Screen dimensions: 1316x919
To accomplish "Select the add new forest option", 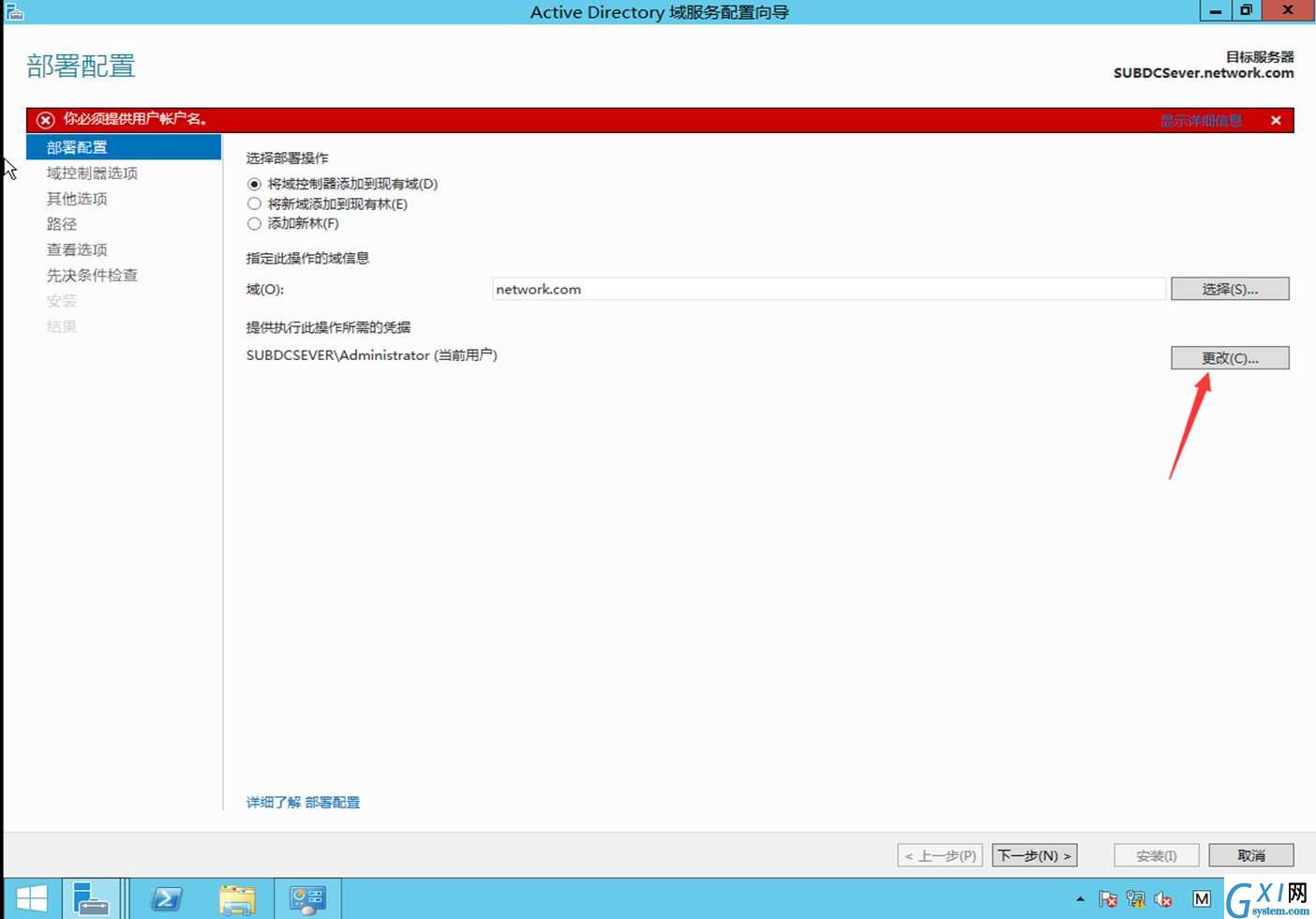I will [292, 223].
